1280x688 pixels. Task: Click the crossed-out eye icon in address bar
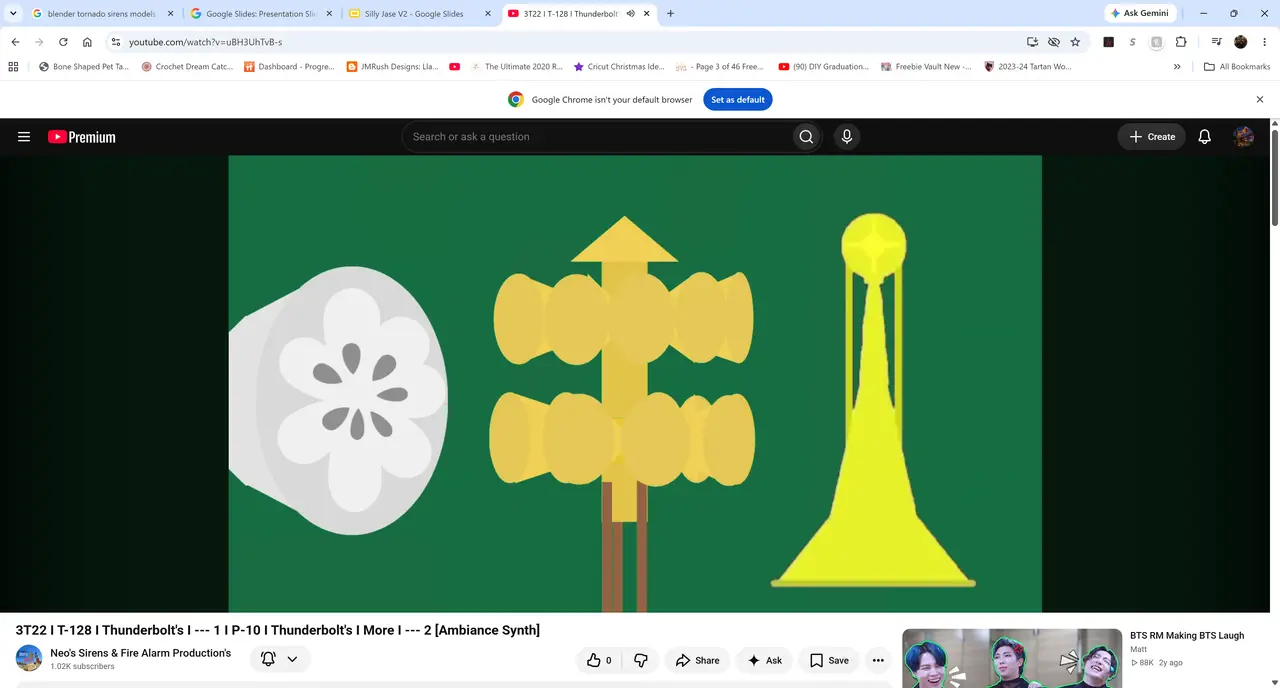pyautogui.click(x=1054, y=42)
